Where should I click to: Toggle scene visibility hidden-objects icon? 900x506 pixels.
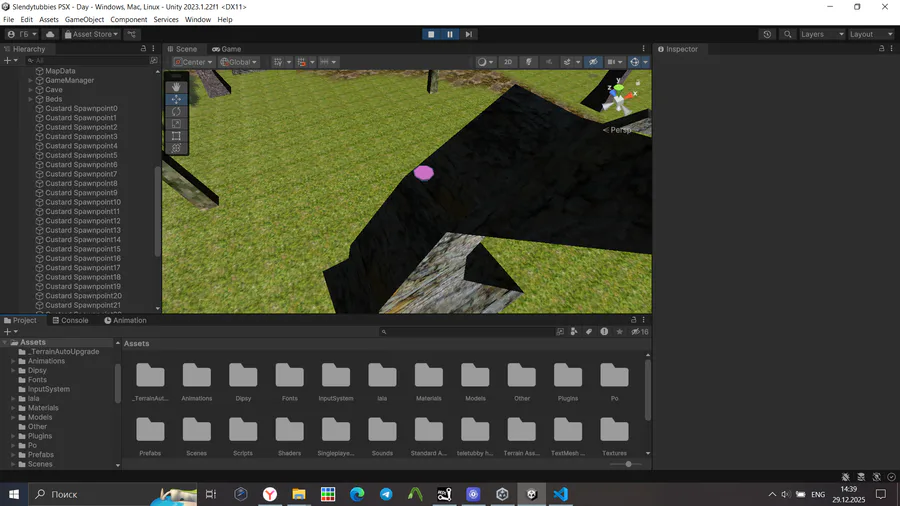point(593,62)
